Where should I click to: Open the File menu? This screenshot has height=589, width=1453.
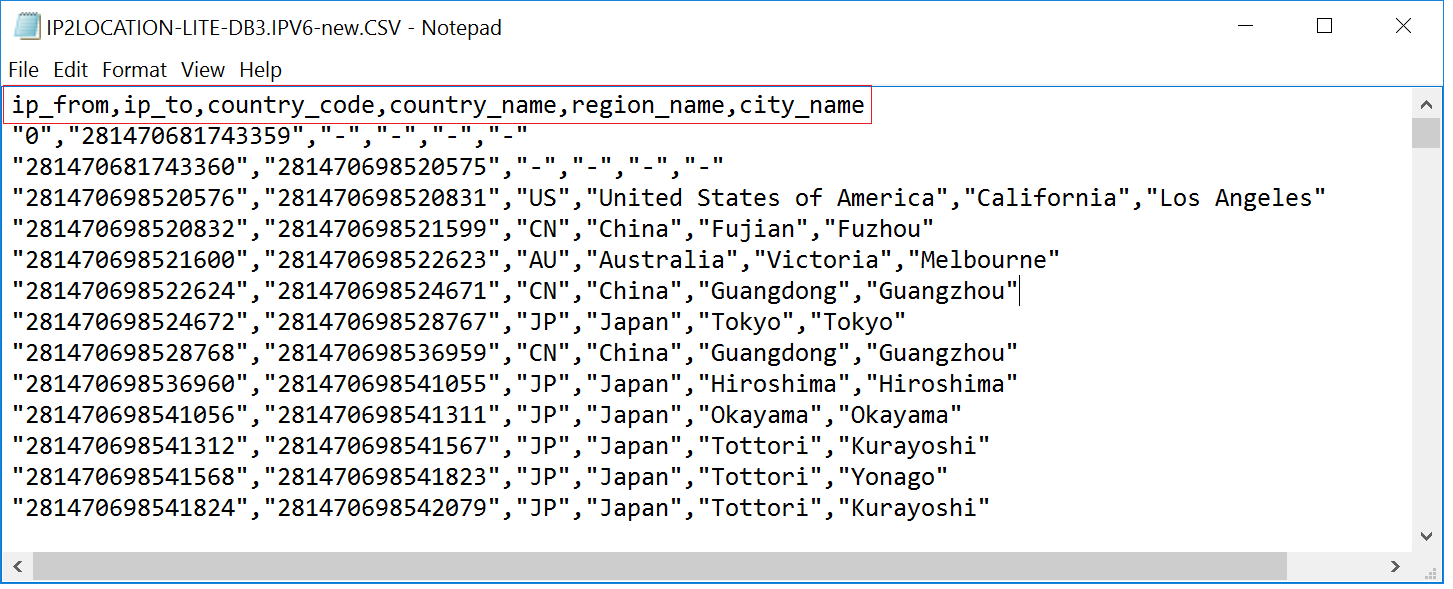23,70
